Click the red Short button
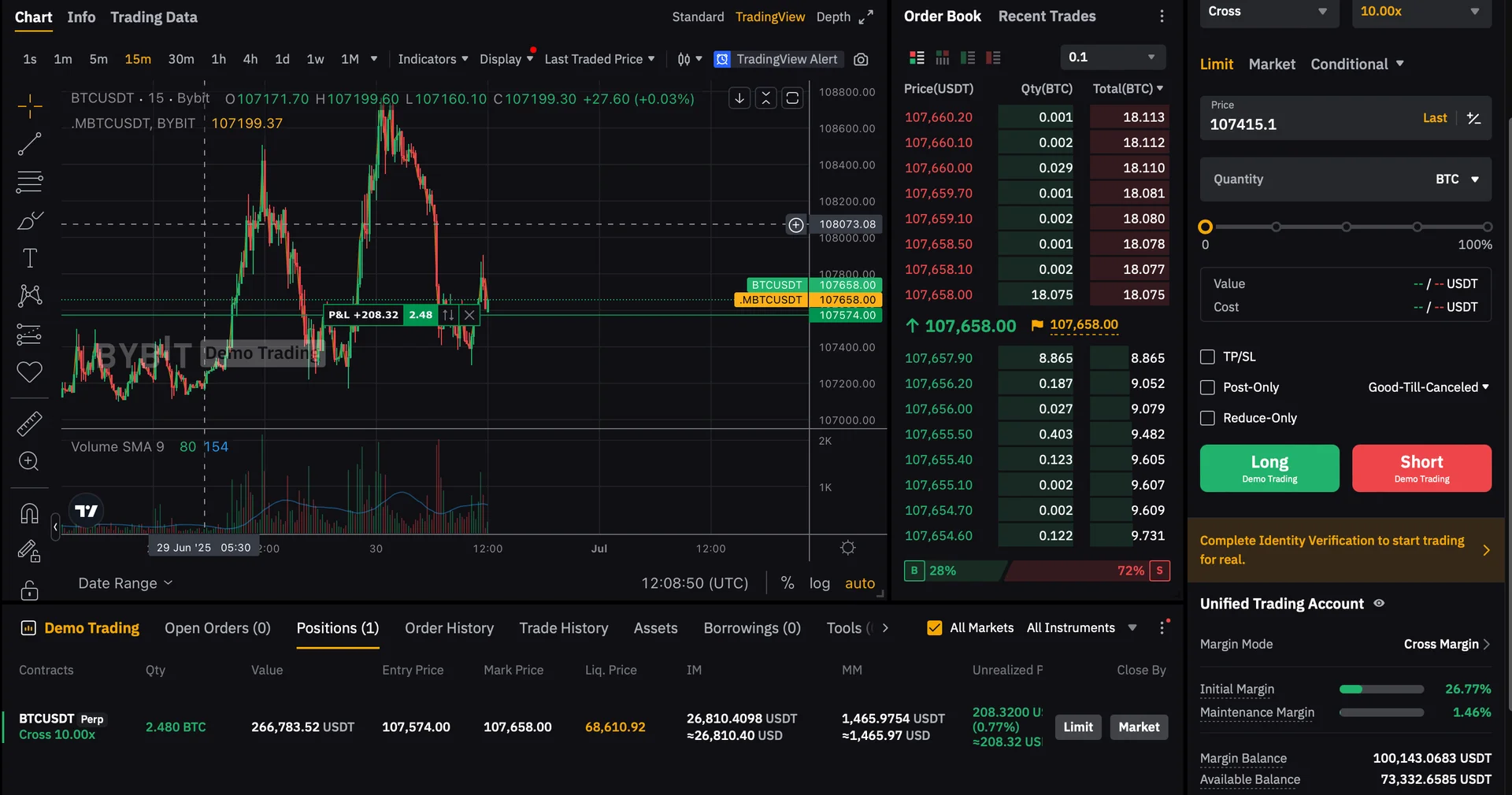 [x=1421, y=468]
